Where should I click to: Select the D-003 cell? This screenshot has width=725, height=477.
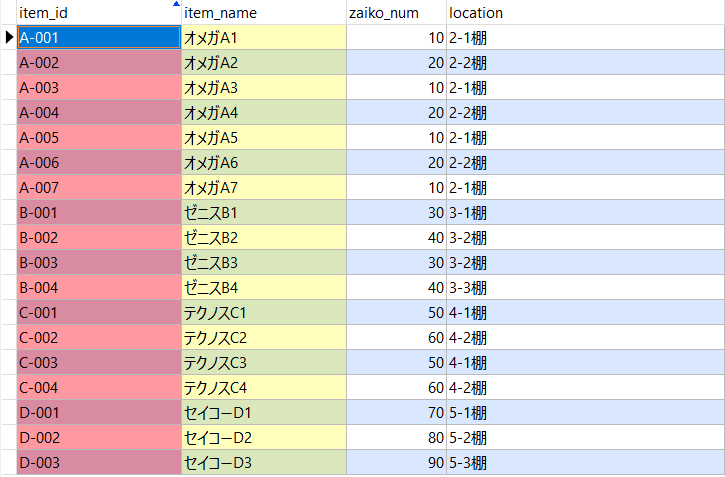pos(99,462)
